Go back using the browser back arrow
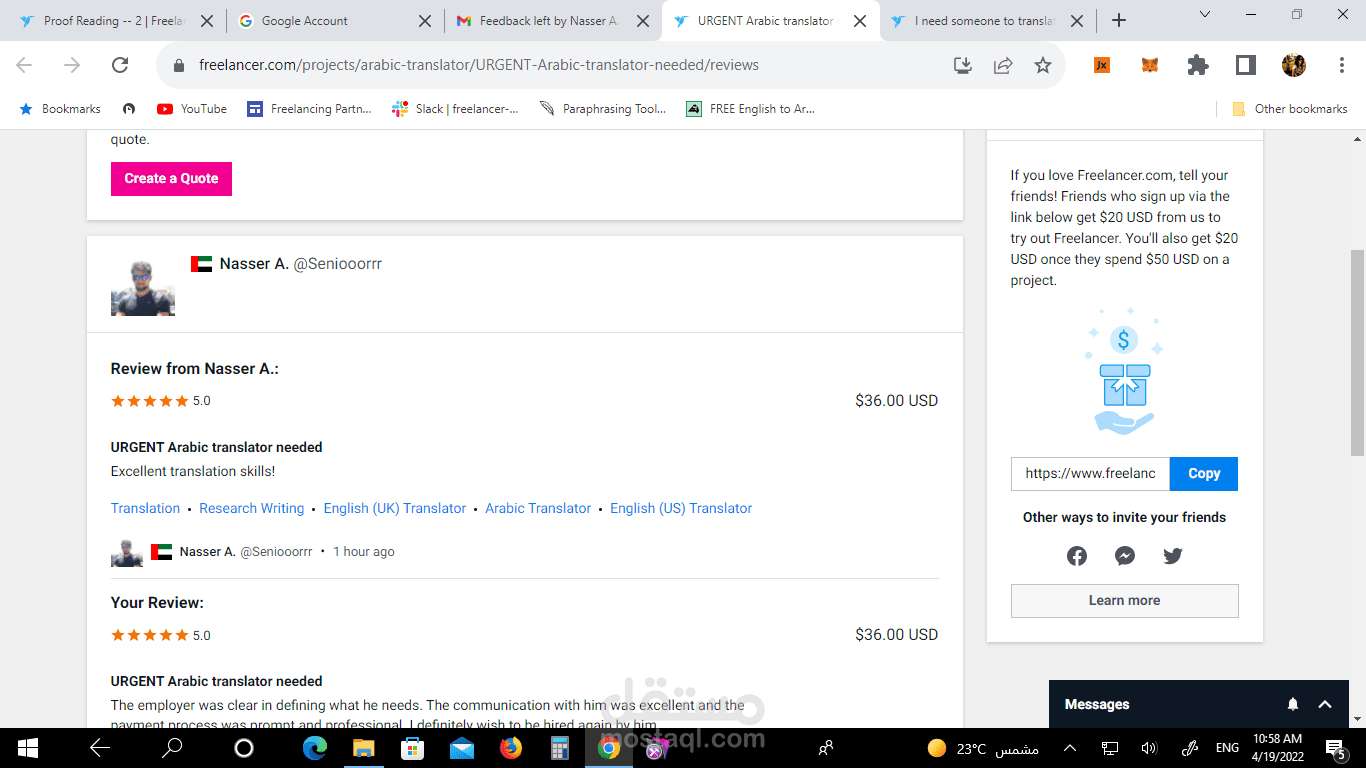 (24, 65)
